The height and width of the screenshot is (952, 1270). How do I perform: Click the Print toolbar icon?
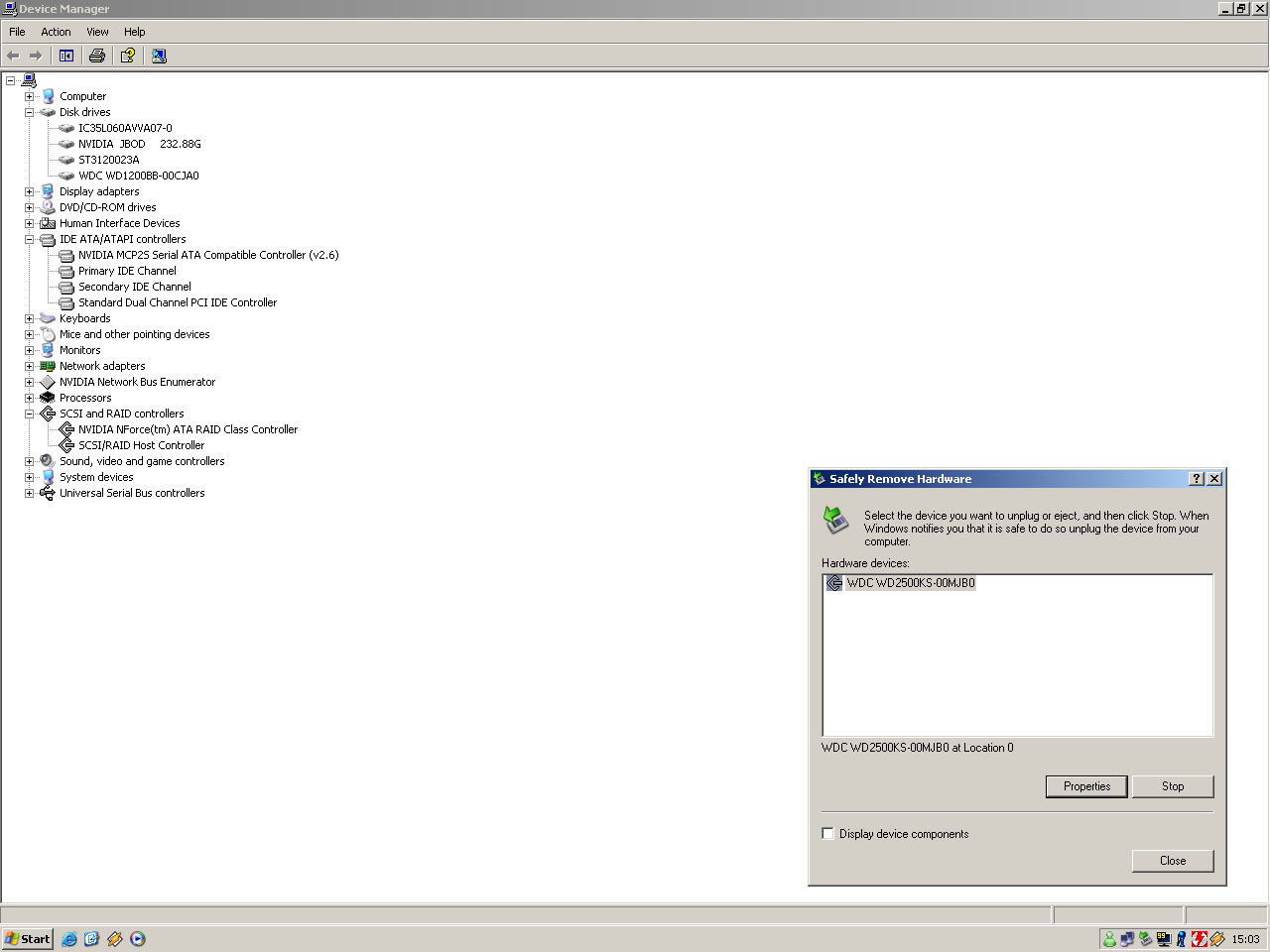click(97, 56)
